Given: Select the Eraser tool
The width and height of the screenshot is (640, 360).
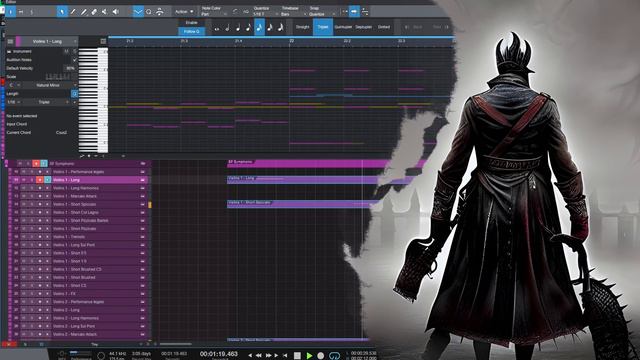Looking at the screenshot, I should (x=94, y=12).
